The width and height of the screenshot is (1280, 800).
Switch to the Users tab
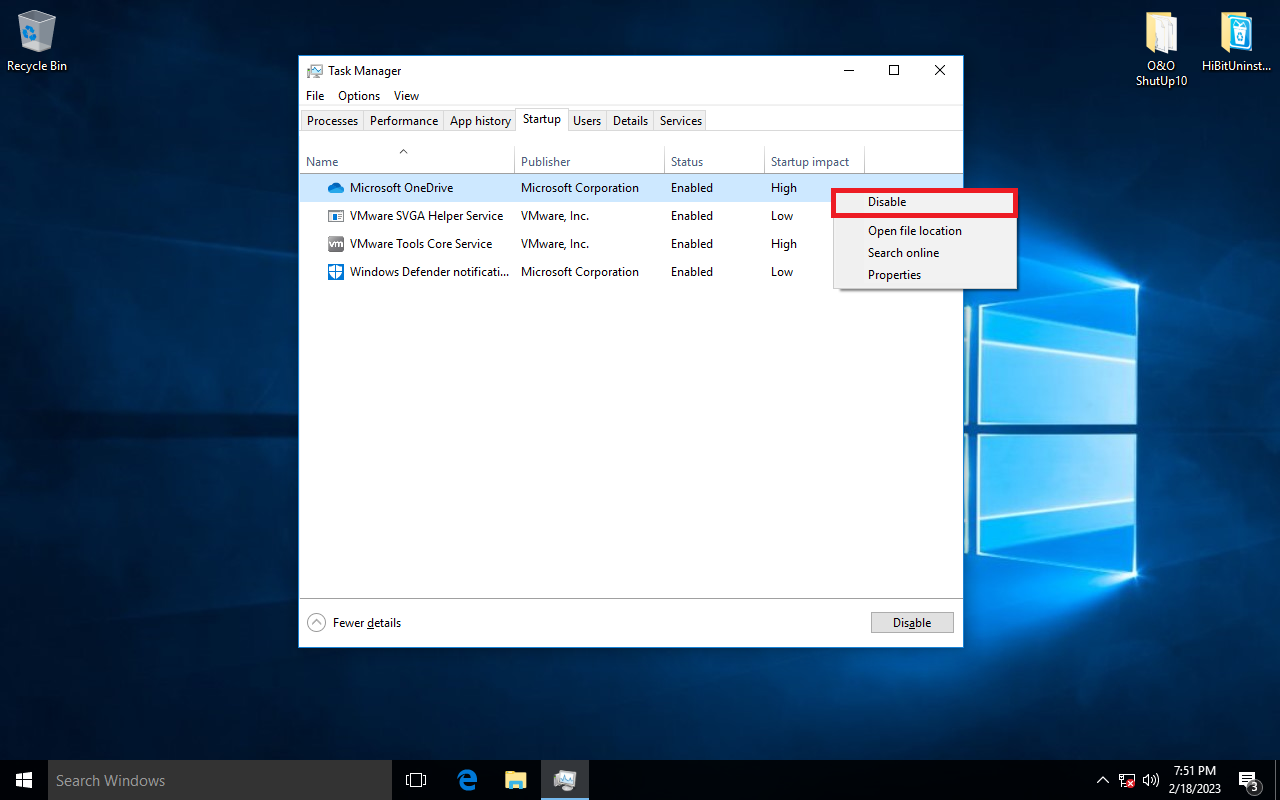point(587,121)
